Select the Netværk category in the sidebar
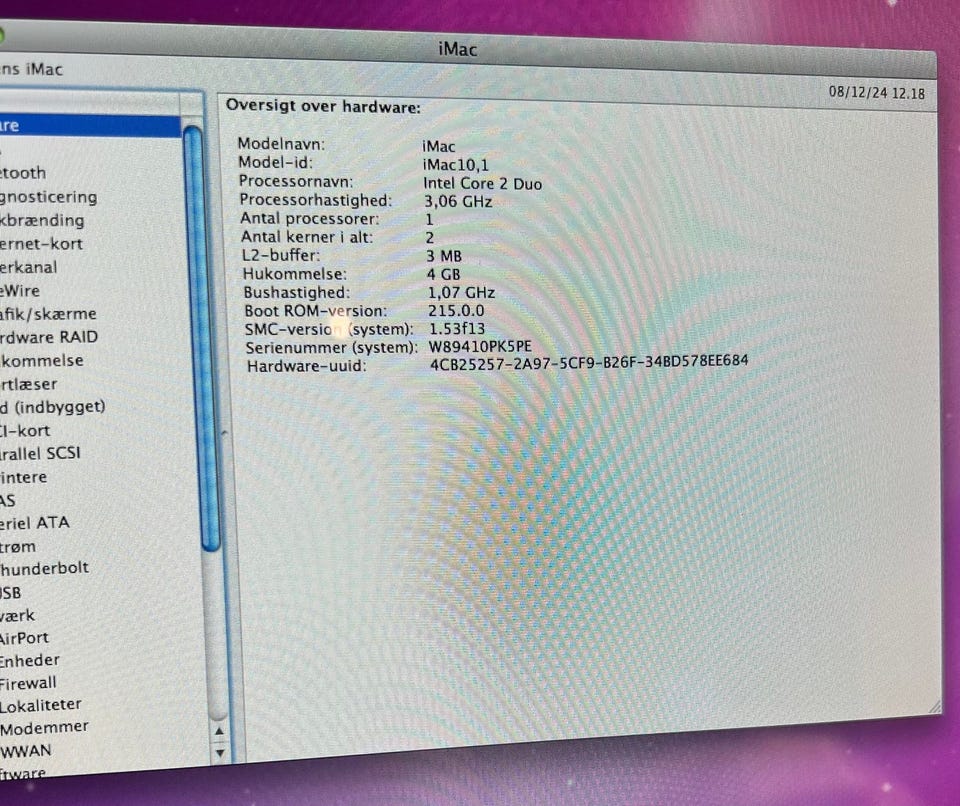The image size is (960, 806). point(17,615)
